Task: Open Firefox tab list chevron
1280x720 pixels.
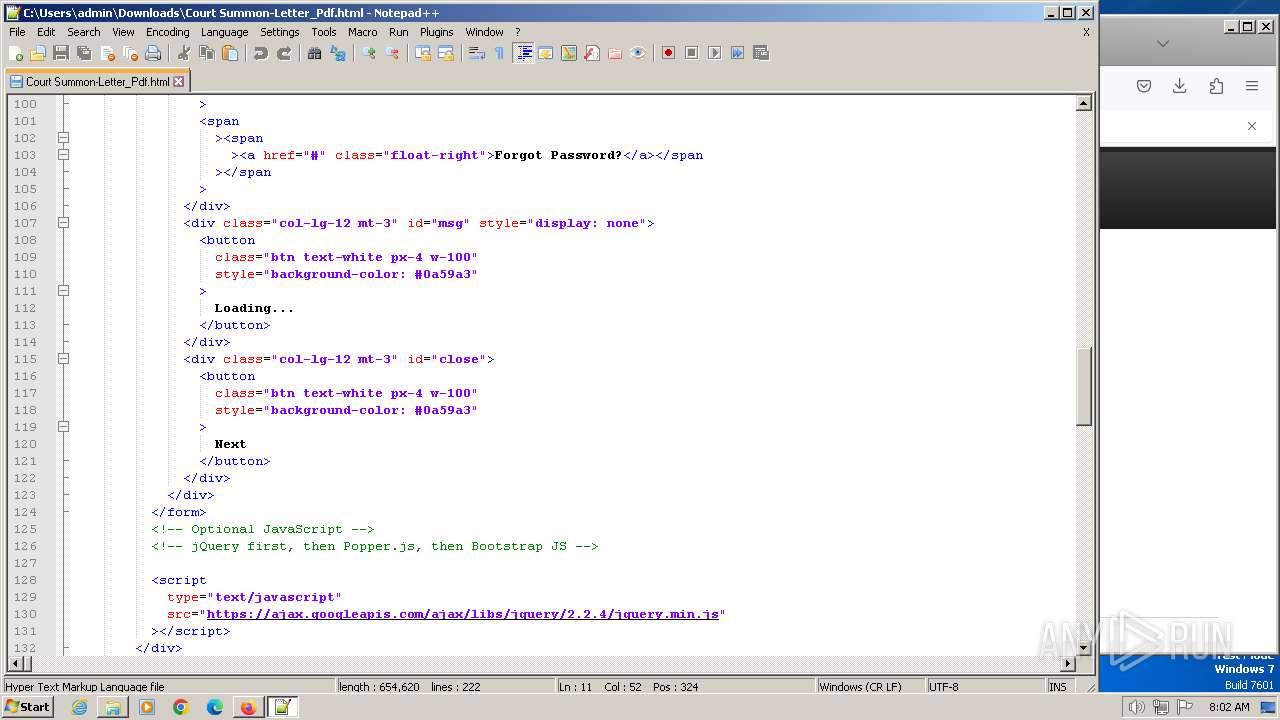Action: (1162, 43)
